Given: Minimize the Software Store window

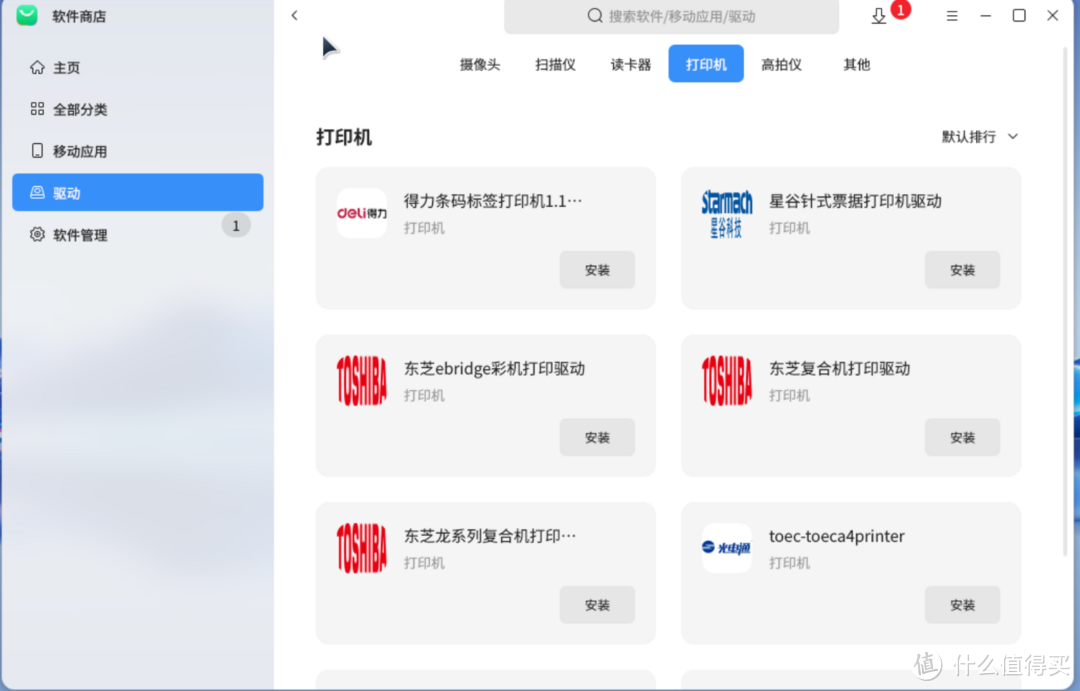Looking at the screenshot, I should click(986, 15).
